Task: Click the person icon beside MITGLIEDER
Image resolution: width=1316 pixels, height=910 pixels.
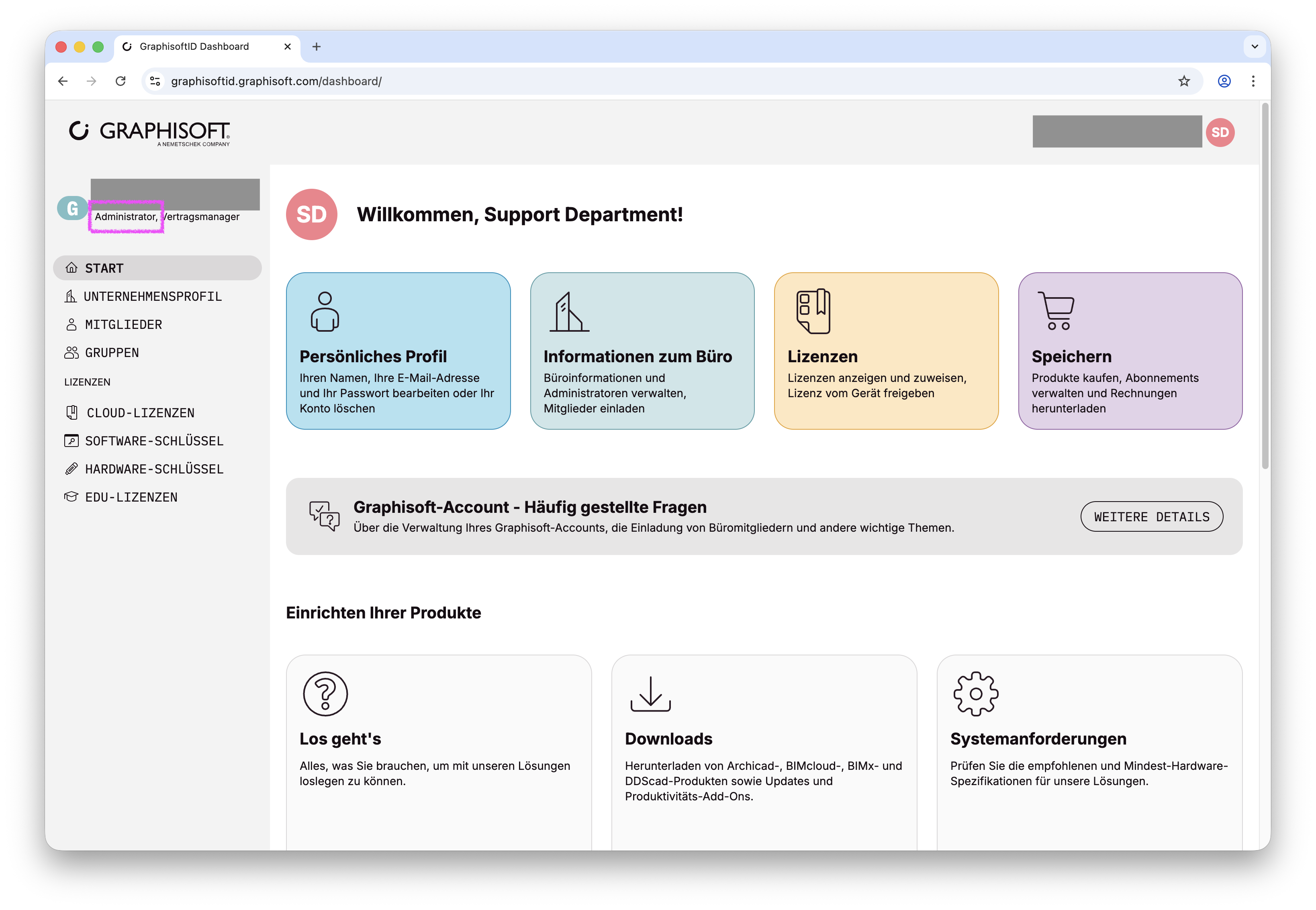Action: [x=71, y=324]
